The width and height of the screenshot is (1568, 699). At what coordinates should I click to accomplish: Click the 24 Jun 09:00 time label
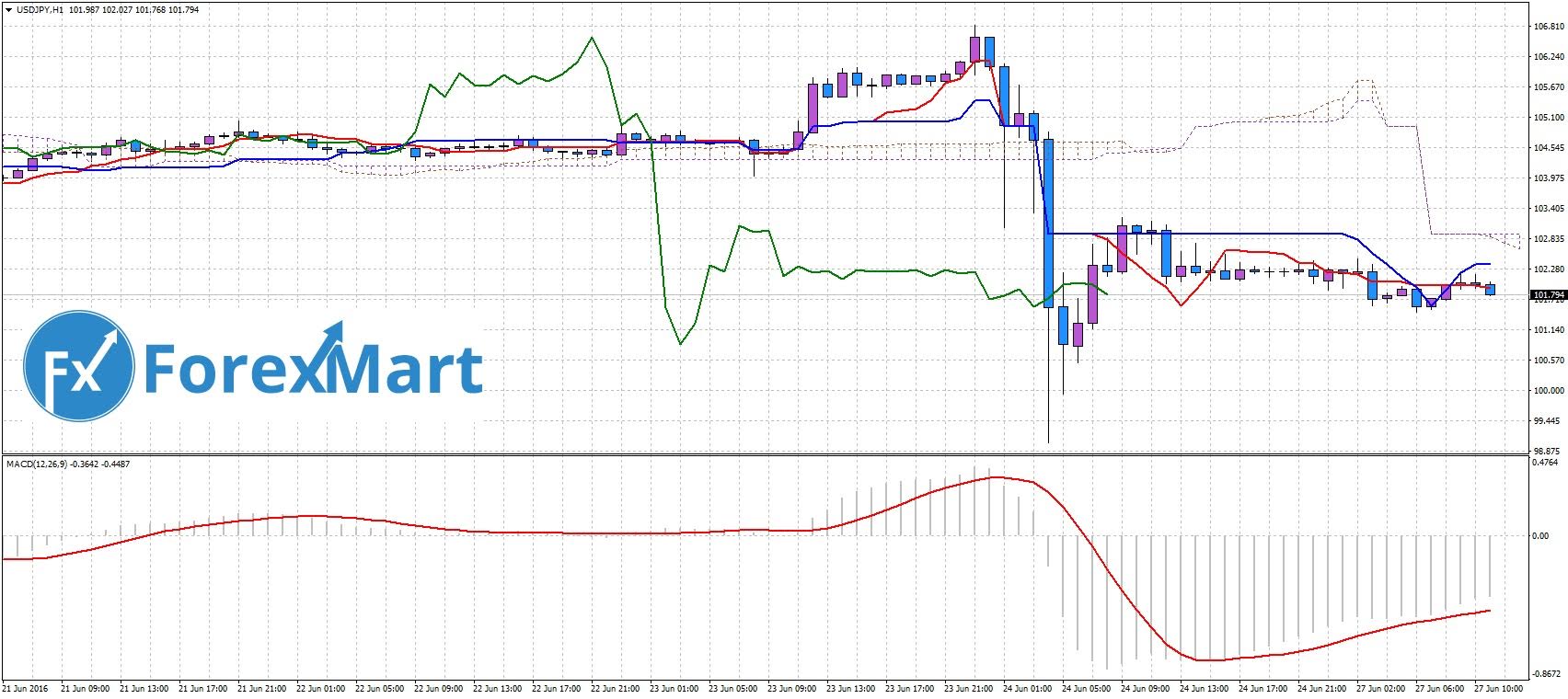pyautogui.click(x=1146, y=688)
